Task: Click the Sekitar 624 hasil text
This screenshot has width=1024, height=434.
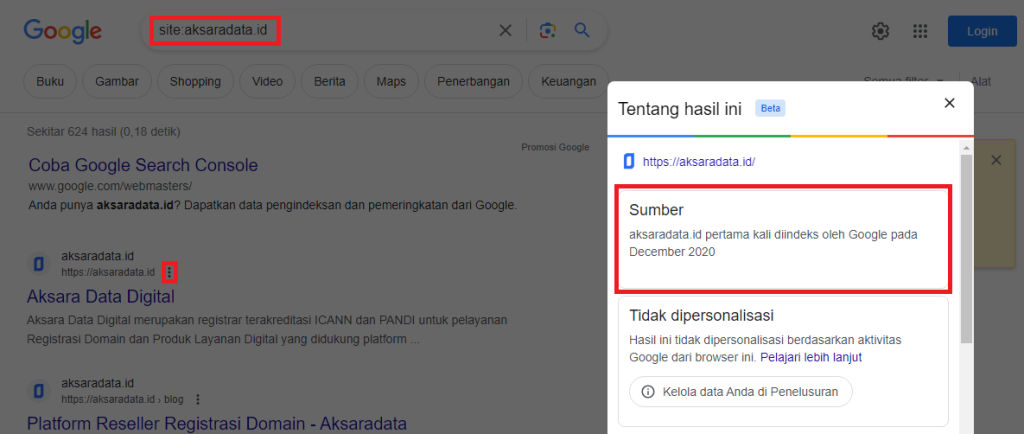Action: (x=103, y=132)
